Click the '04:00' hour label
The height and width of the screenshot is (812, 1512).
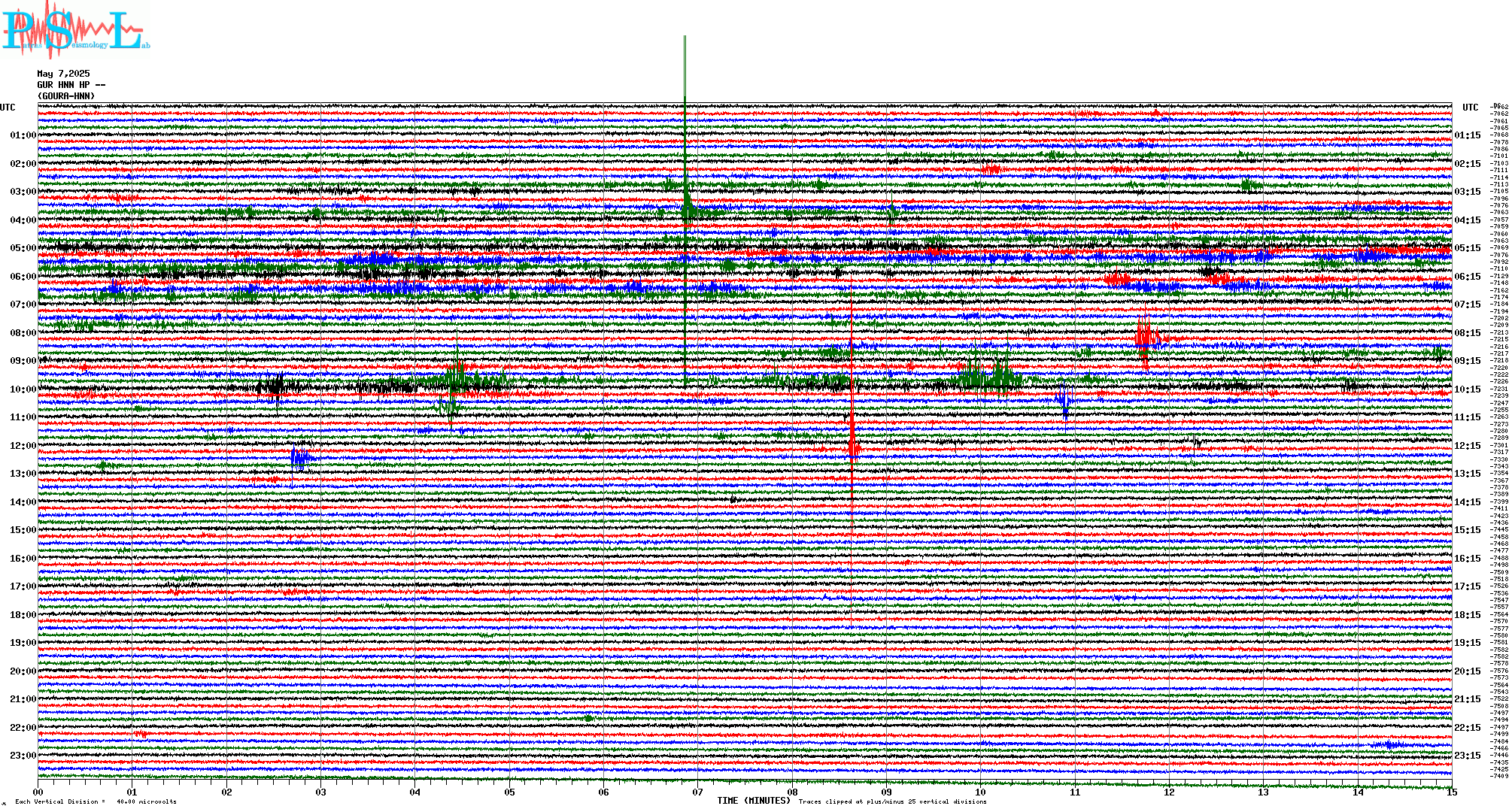coord(23,220)
